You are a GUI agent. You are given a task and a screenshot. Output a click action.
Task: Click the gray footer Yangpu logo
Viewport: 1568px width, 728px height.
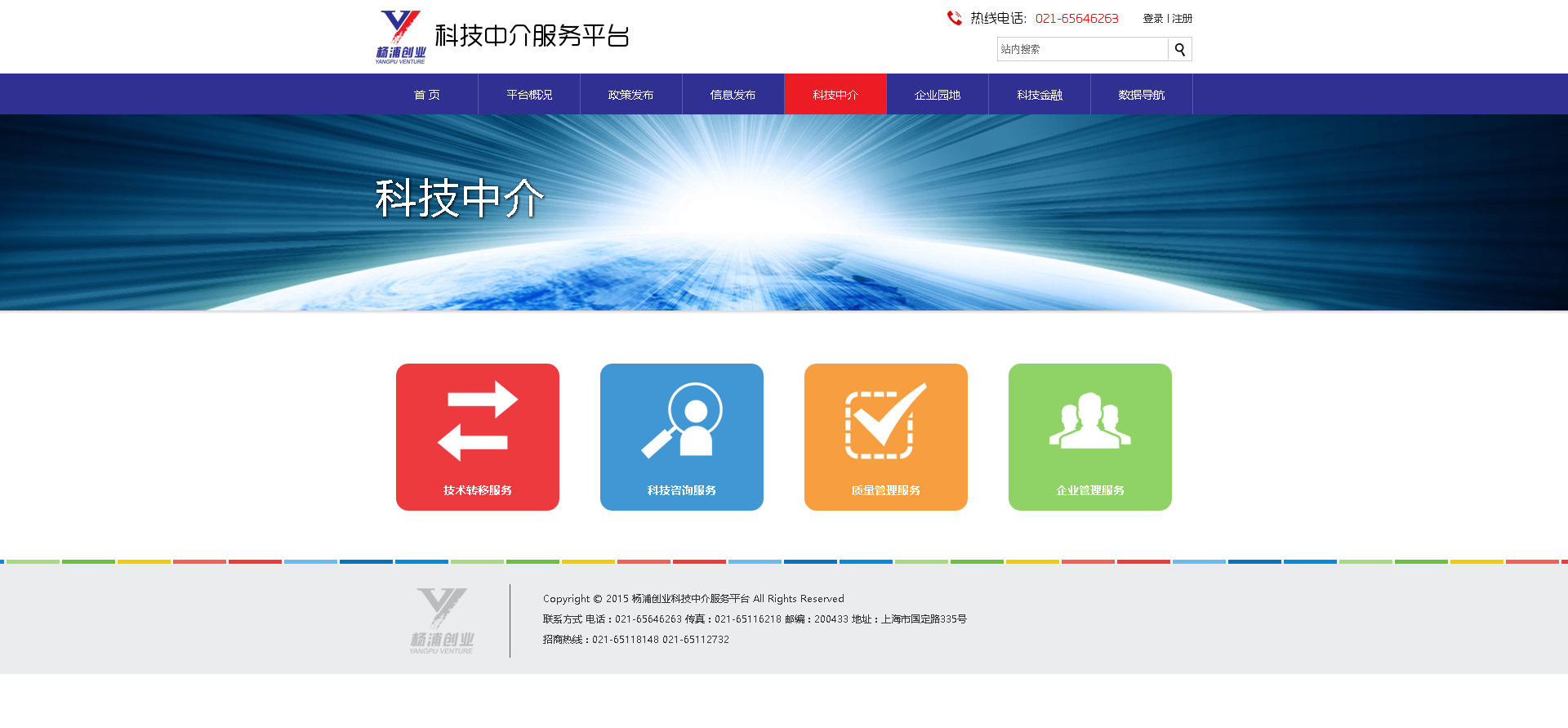[x=442, y=621]
